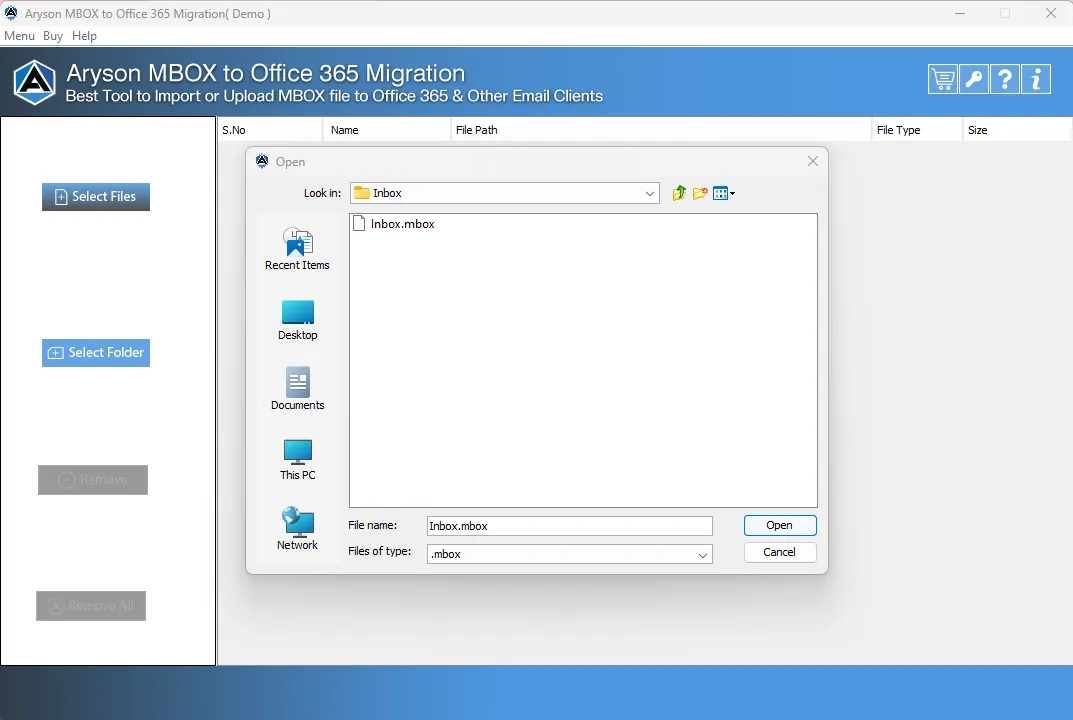Screen dimensions: 1073x720
Task: Click the File Path column header
Action: (x=661, y=130)
